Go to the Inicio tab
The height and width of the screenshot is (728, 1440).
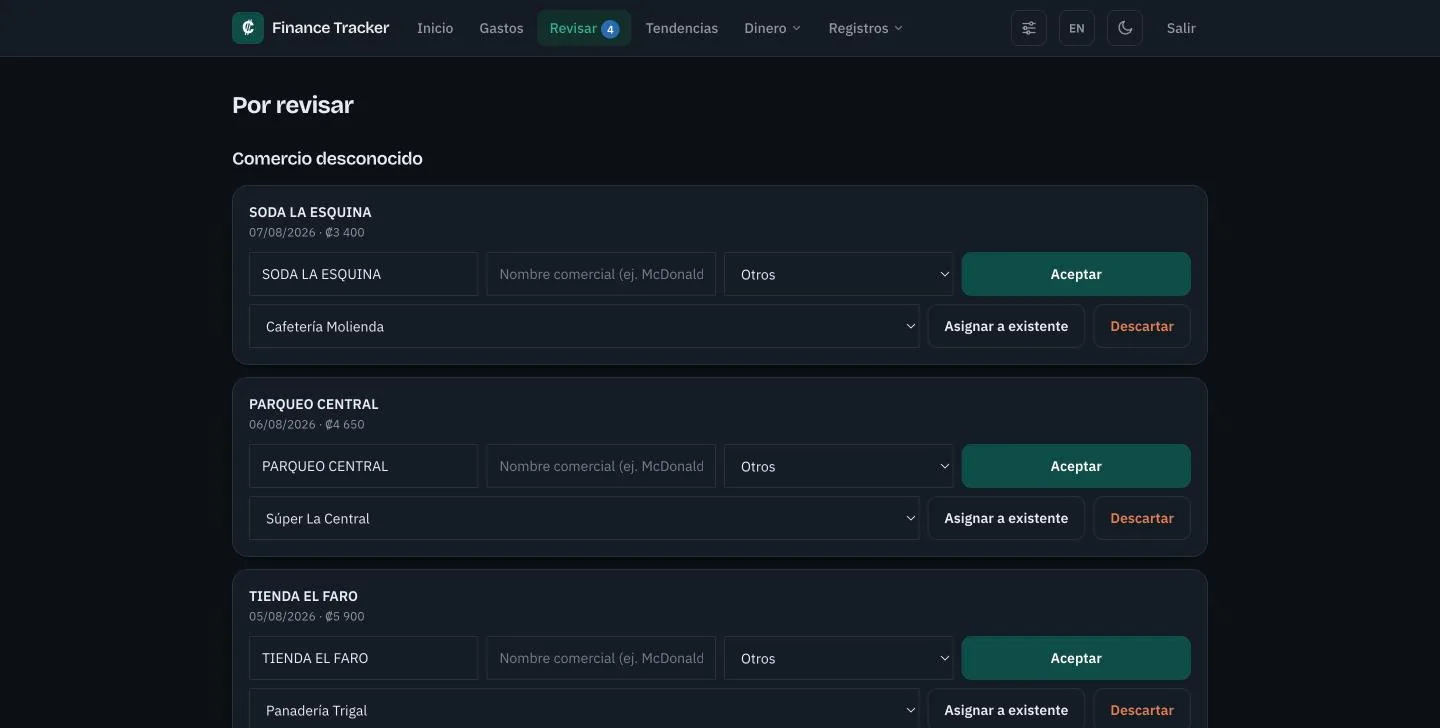[435, 28]
